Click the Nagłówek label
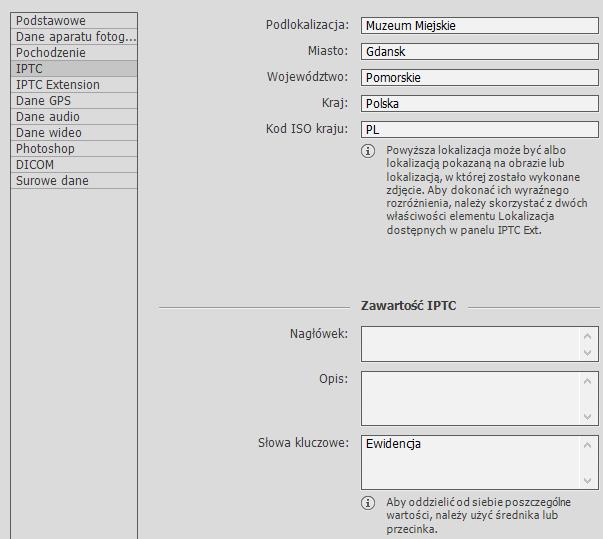Viewport: 603px width, 539px height. (x=319, y=334)
